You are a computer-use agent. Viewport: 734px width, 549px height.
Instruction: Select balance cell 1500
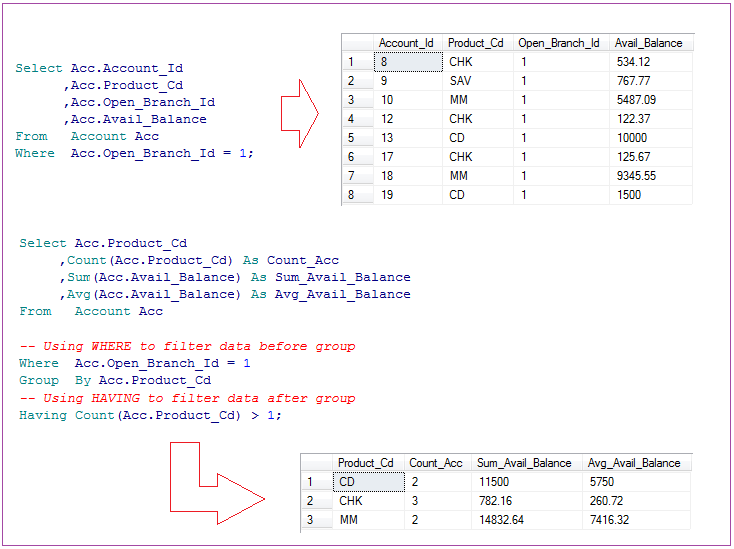651,195
